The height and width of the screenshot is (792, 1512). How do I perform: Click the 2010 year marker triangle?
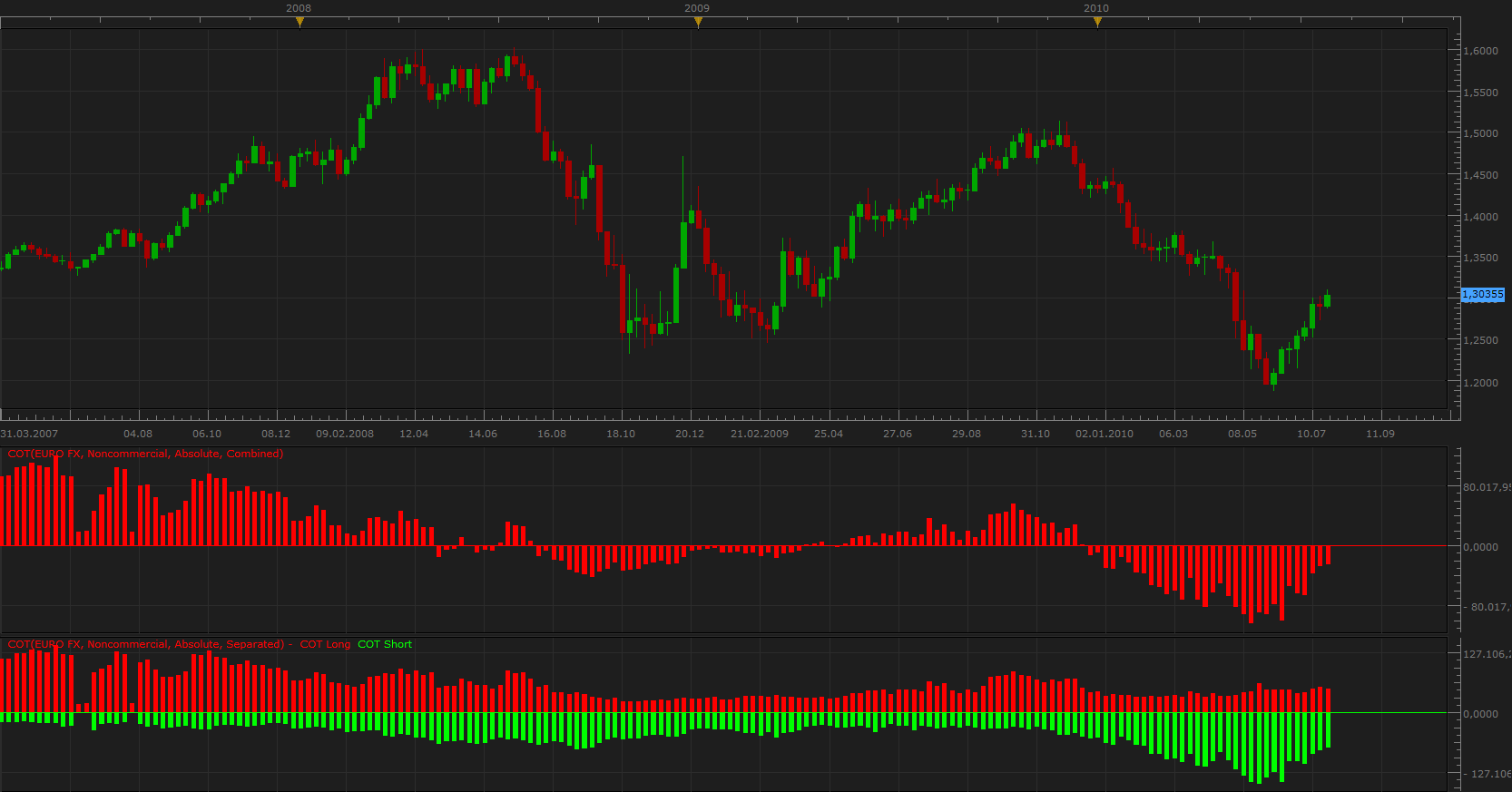1097,23
